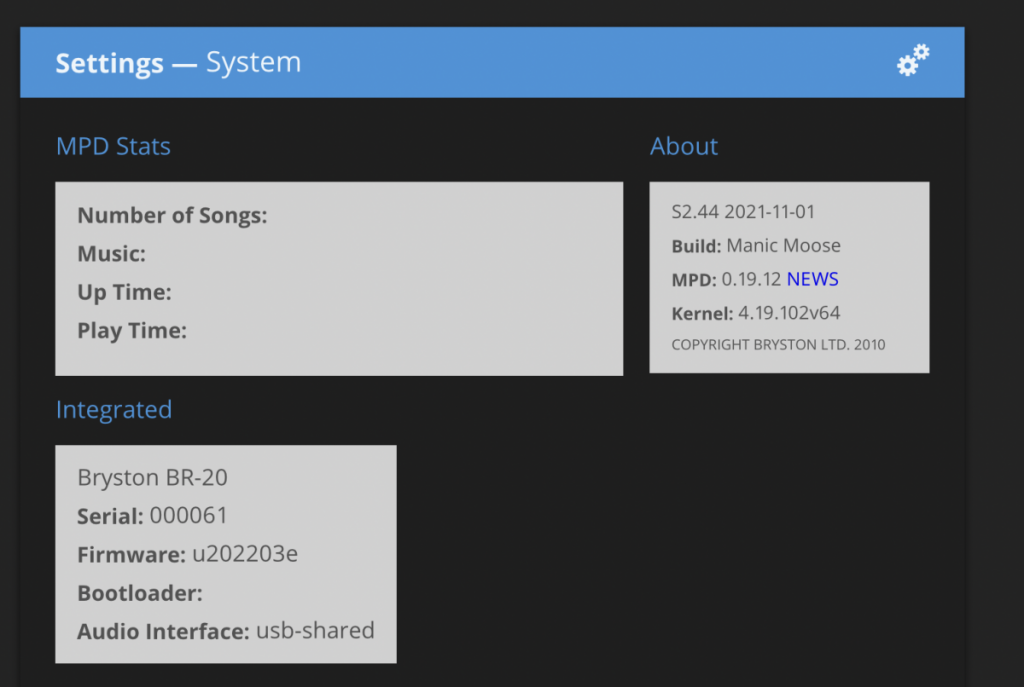Select the Bryston BR-20 device name

point(152,478)
